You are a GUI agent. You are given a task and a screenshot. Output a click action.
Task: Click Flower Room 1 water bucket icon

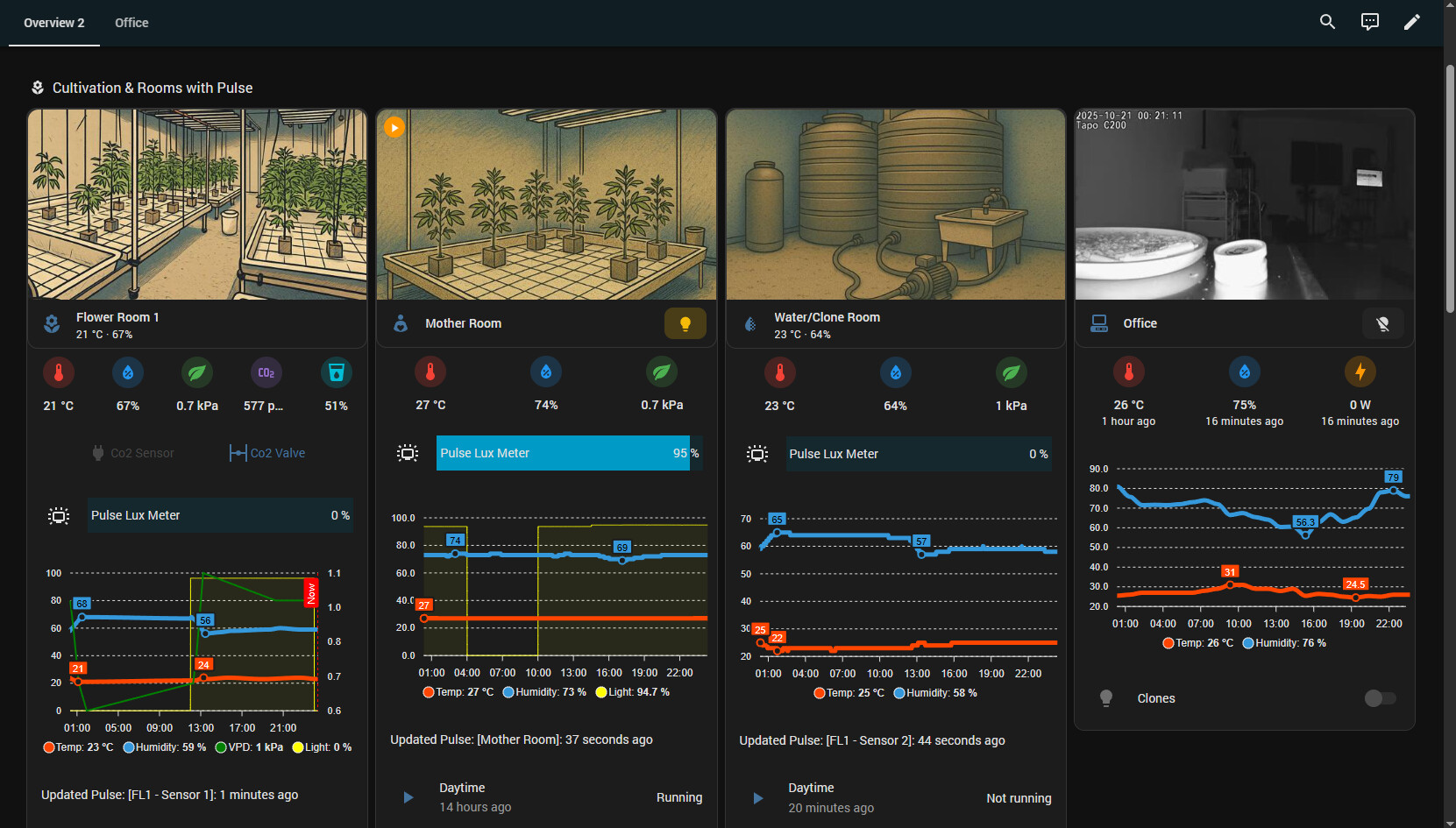(336, 372)
